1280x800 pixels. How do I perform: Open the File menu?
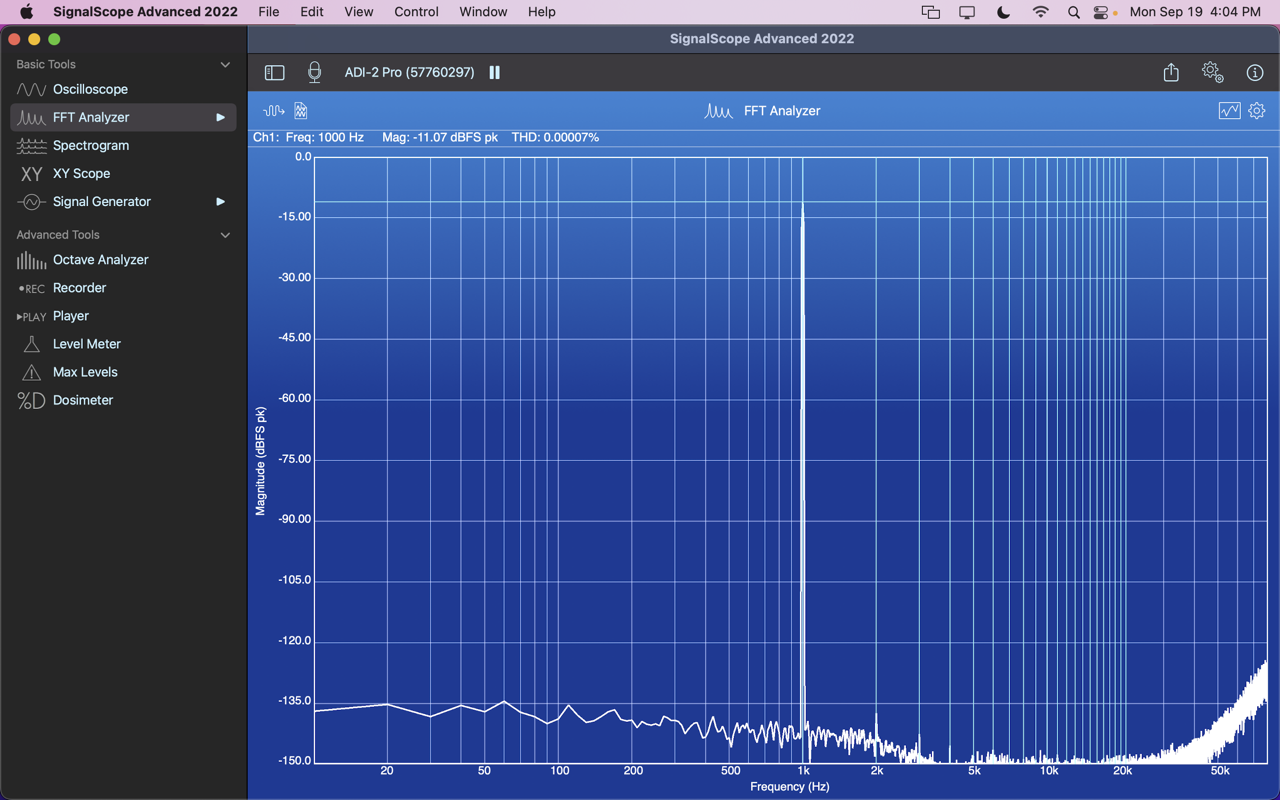268,12
